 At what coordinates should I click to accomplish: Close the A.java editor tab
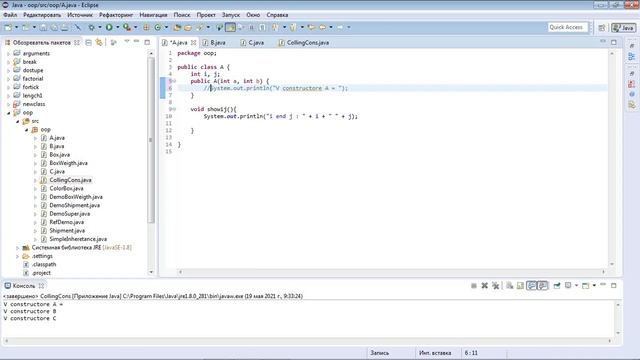coord(193,42)
